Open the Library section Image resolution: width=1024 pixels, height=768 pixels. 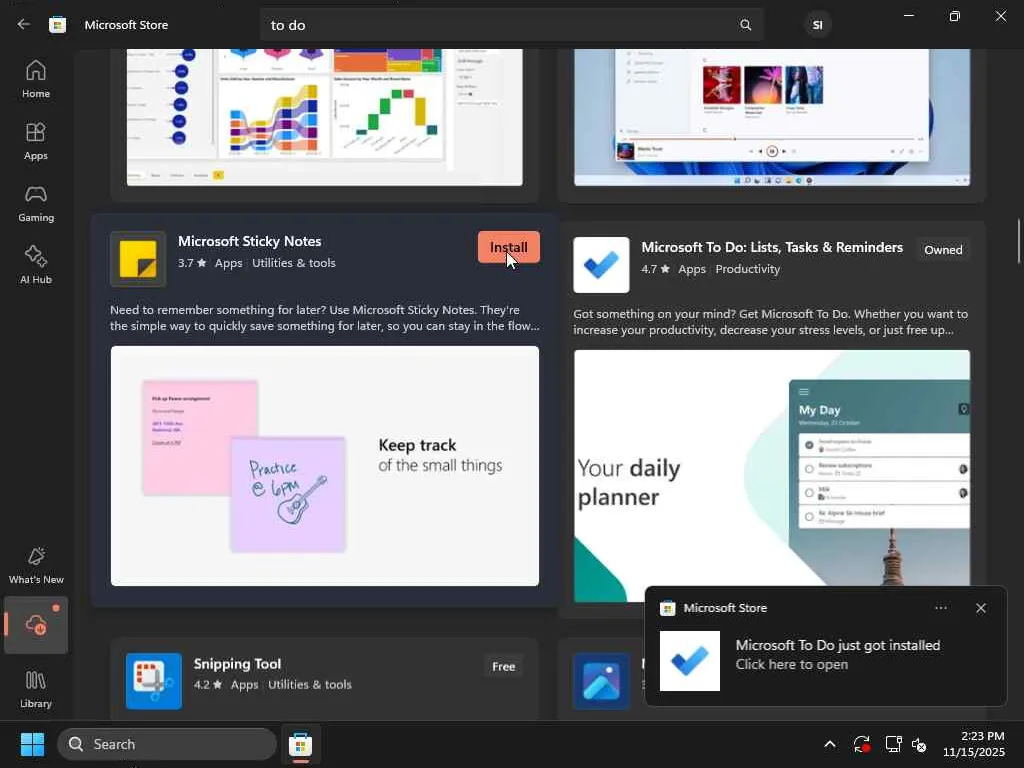[x=36, y=689]
